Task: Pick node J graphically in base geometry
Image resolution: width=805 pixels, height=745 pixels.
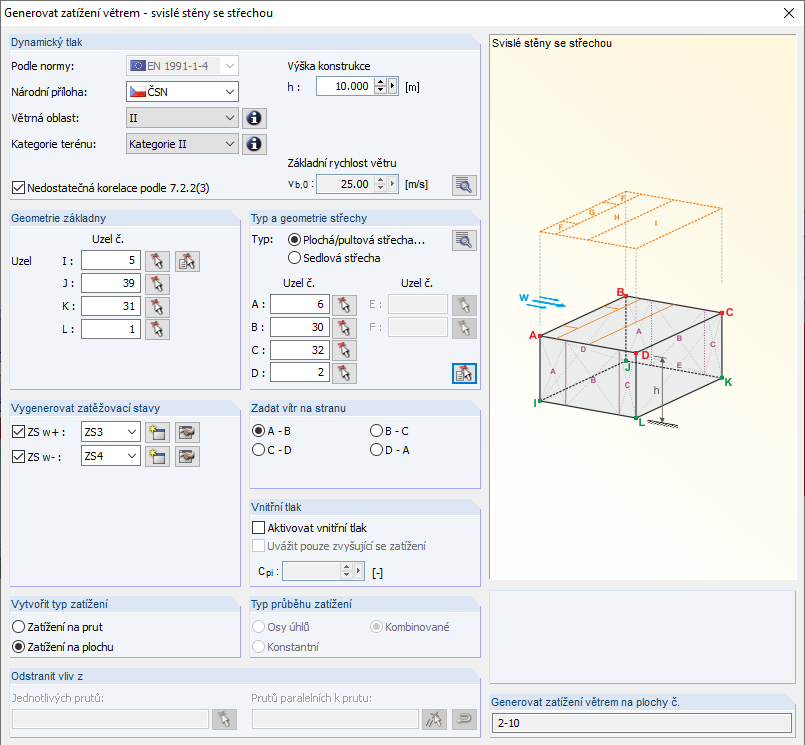Action: click(157, 284)
